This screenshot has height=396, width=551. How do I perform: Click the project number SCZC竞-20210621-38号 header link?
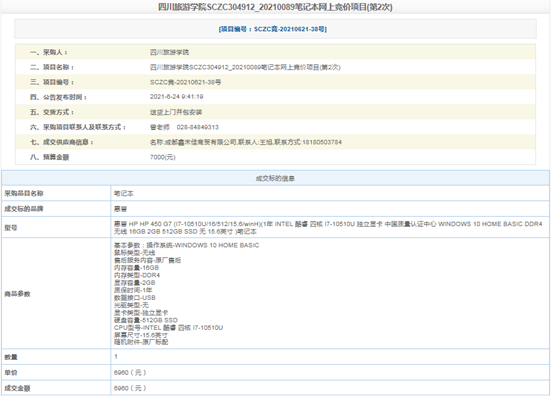coord(273,29)
